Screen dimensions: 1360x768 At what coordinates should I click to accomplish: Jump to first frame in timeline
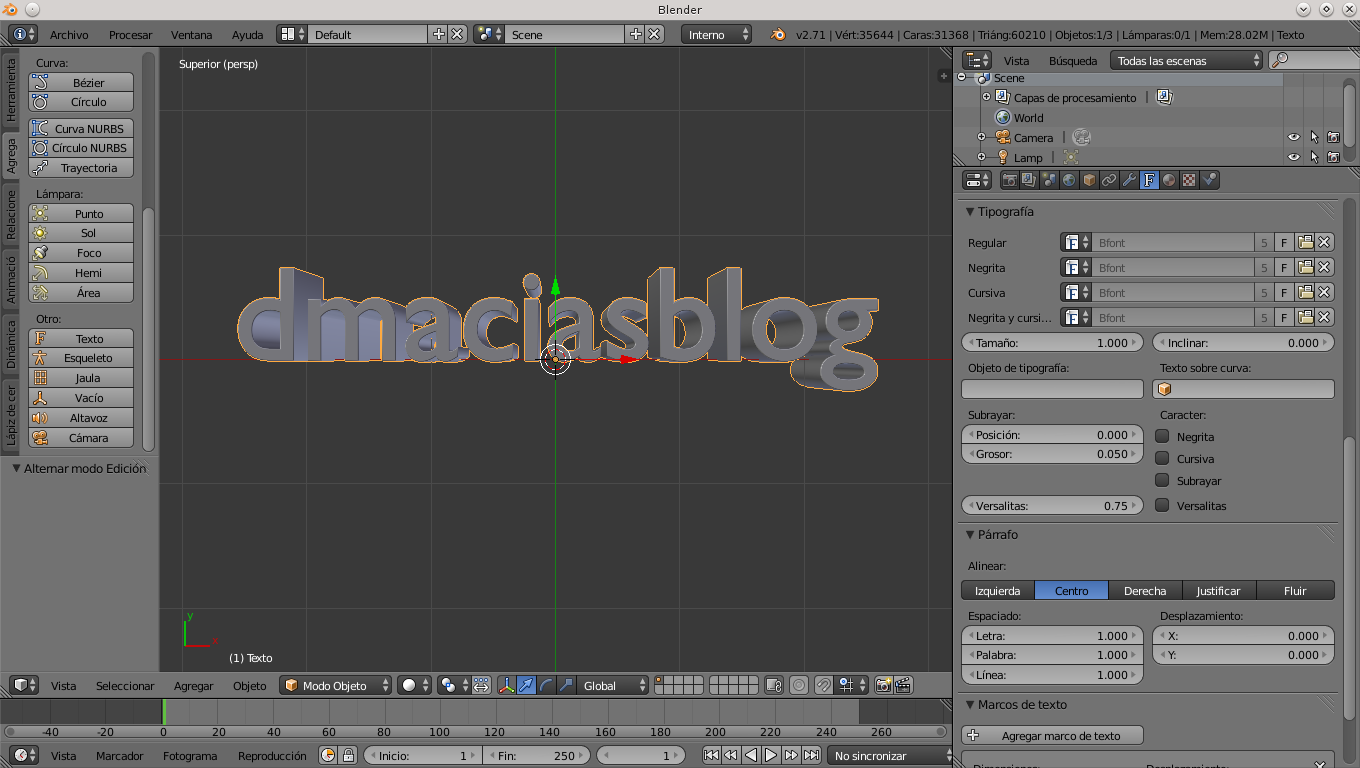[x=711, y=756]
